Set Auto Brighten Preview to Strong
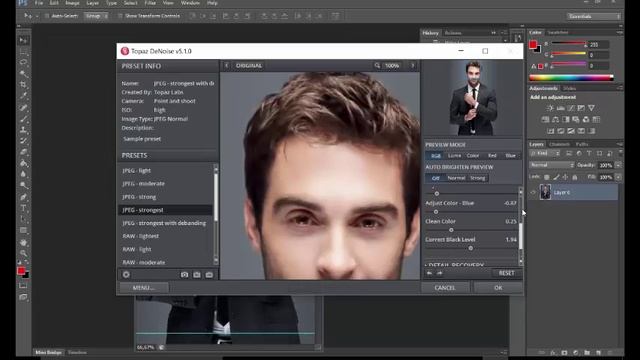The width and height of the screenshot is (640, 360). (478, 178)
